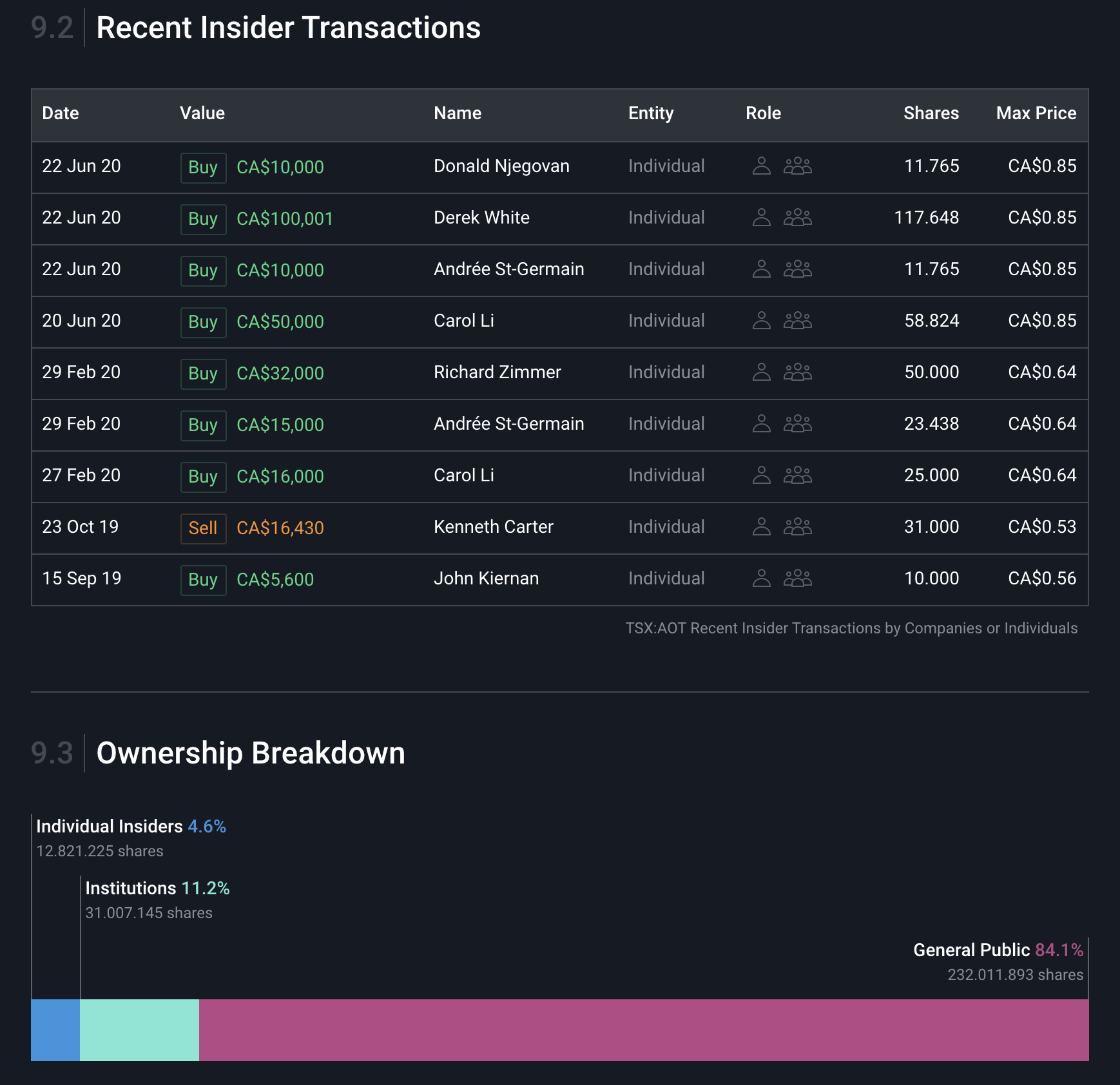This screenshot has height=1085, width=1120.
Task: Open the Derek White name link
Action: click(x=481, y=218)
